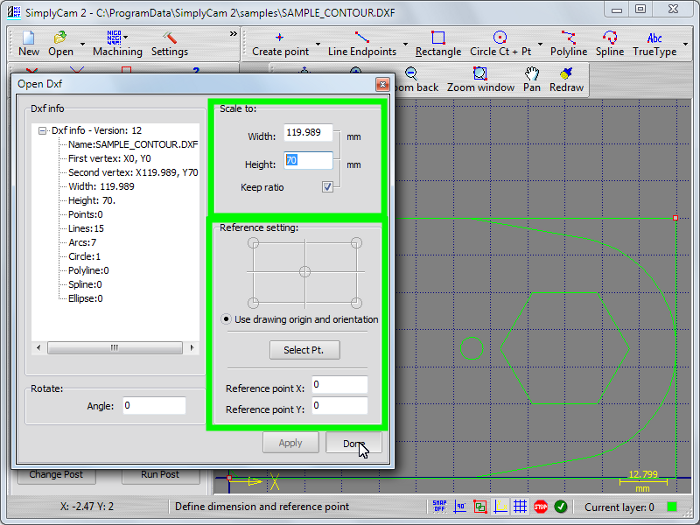
Task: Open the Machining tool
Action: coord(117,43)
